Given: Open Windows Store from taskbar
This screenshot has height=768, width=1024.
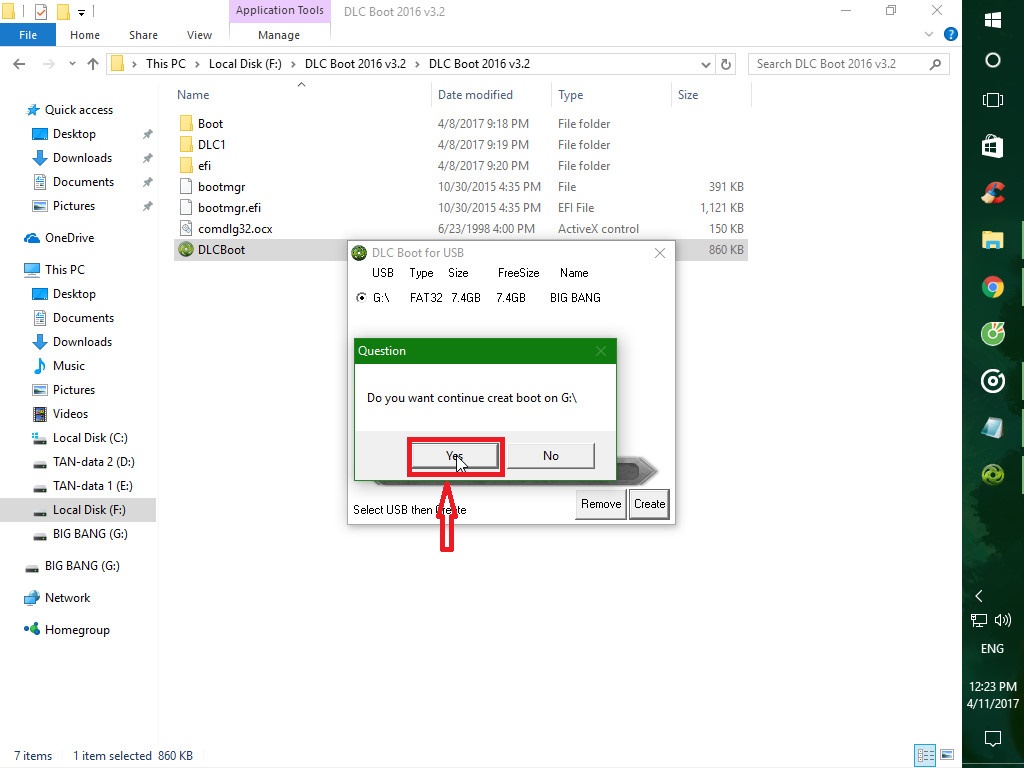Looking at the screenshot, I should (x=993, y=146).
